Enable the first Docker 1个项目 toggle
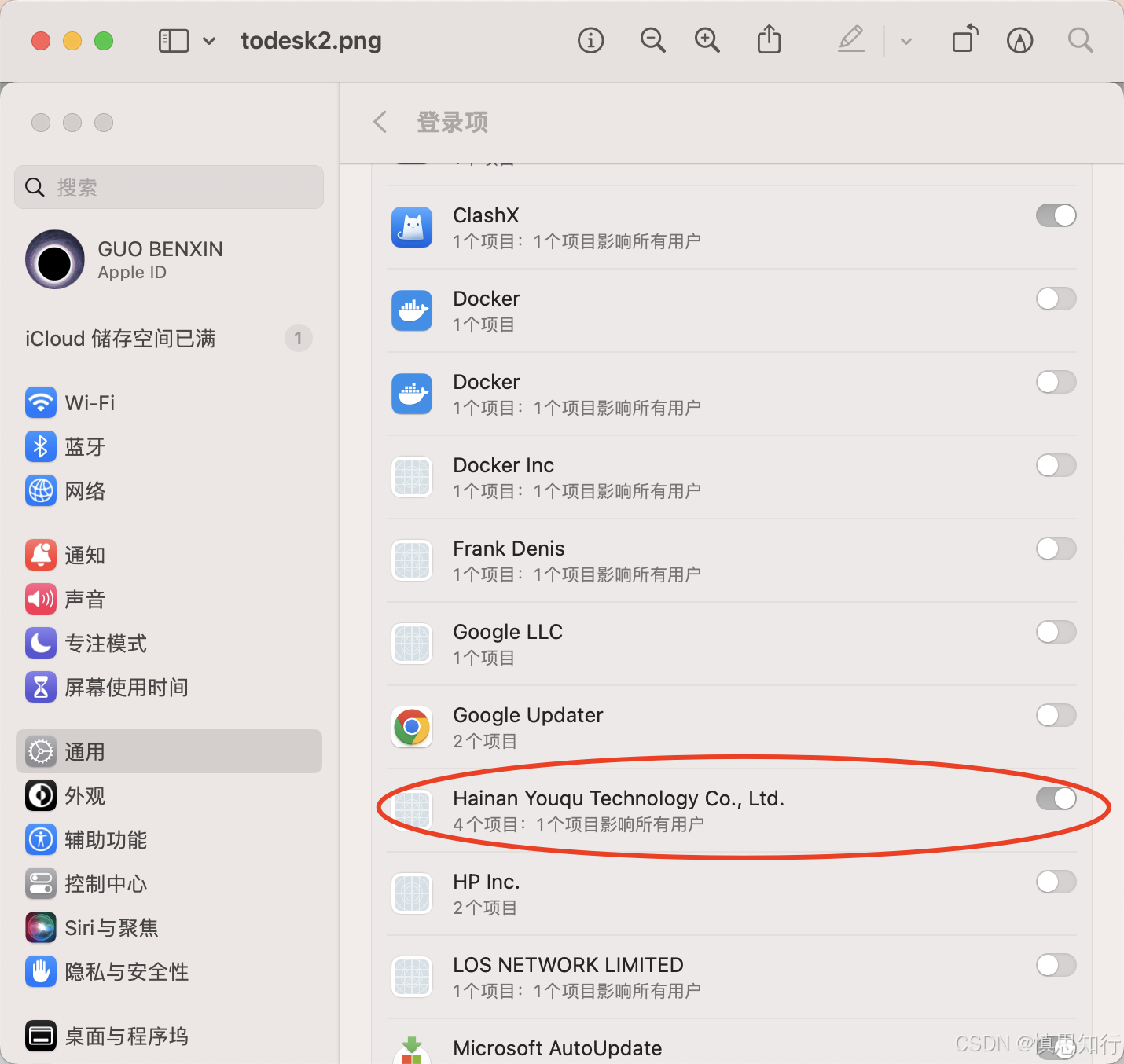1124x1064 pixels. coord(1056,299)
